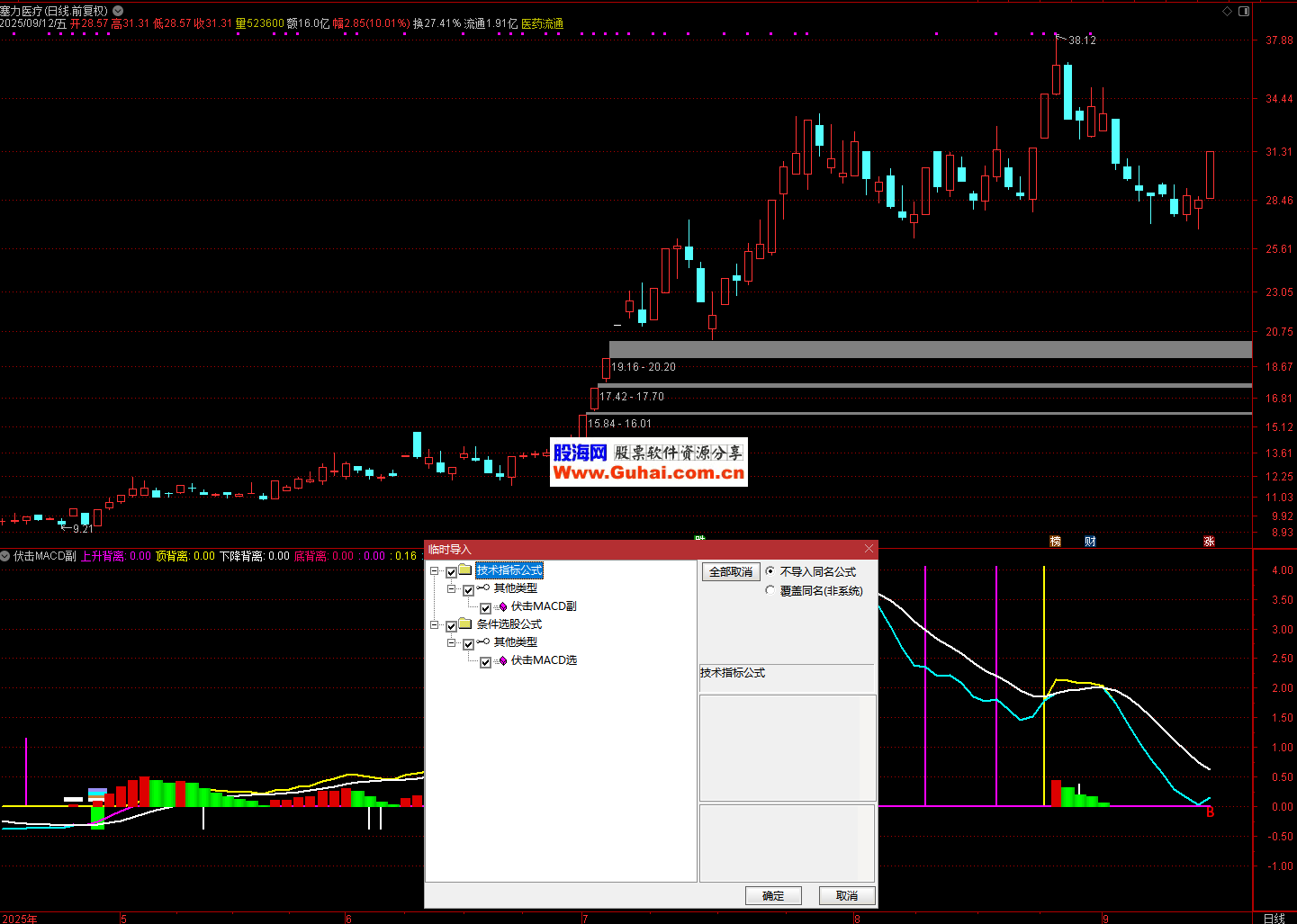The width and height of the screenshot is (1297, 924).
Task: Click the 15.84 - 16.01 gap zone label
Action: tap(620, 424)
